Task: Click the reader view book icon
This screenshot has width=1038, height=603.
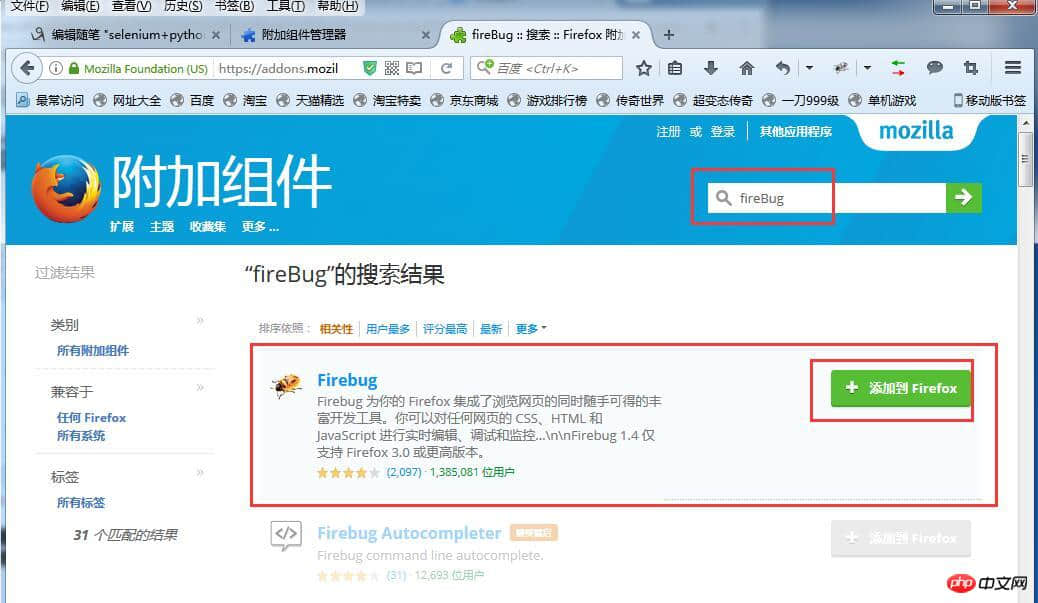Action: (x=414, y=68)
